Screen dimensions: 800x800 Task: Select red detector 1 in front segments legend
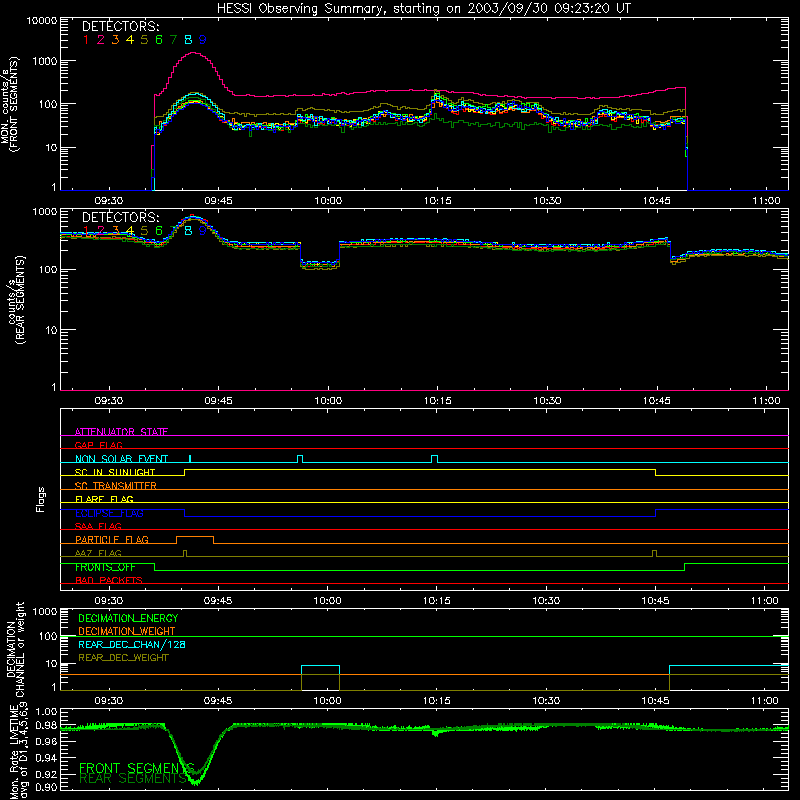coord(86,40)
